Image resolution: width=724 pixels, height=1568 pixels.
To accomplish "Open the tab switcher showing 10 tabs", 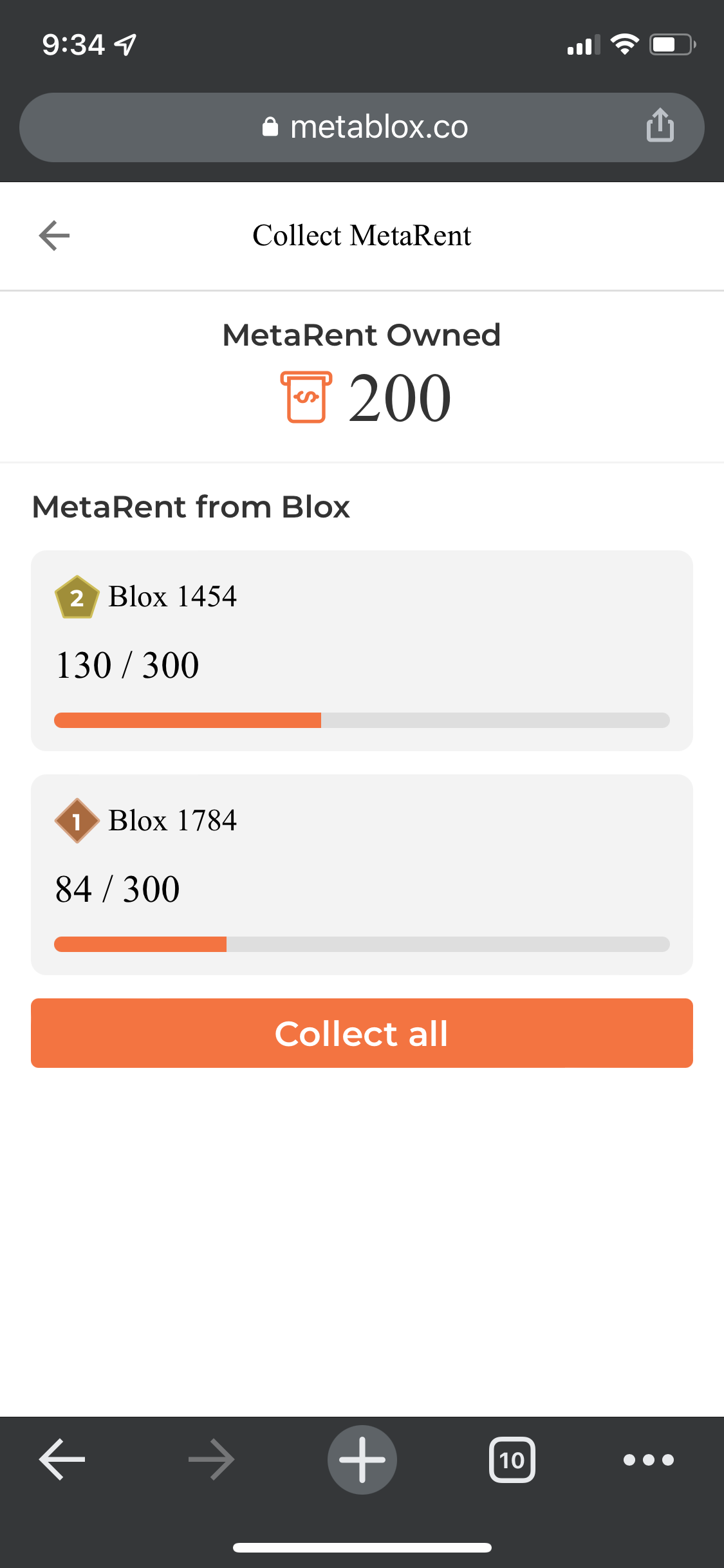I will (512, 1459).
